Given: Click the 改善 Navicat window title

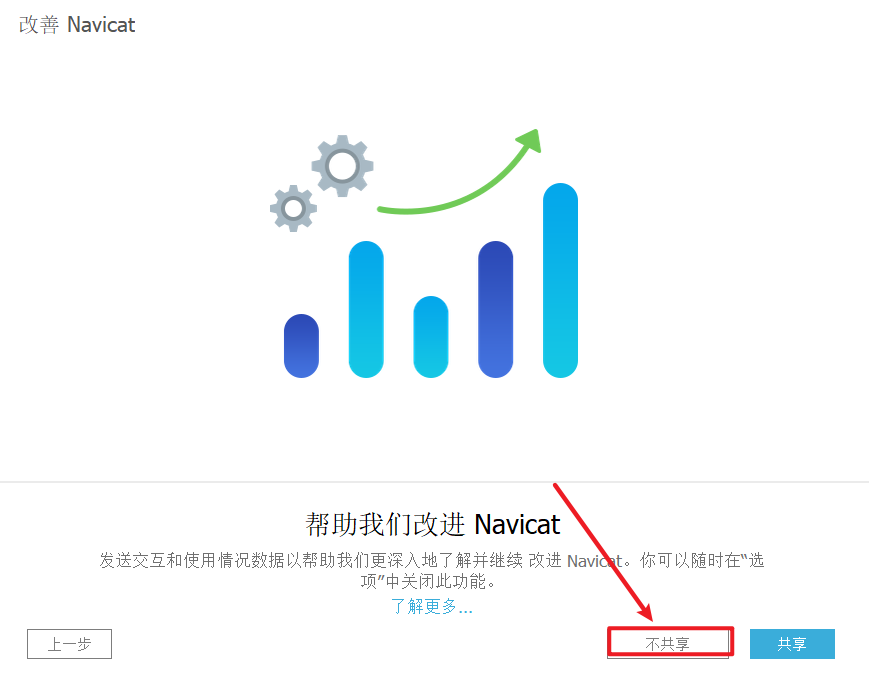Looking at the screenshot, I should point(77,25).
